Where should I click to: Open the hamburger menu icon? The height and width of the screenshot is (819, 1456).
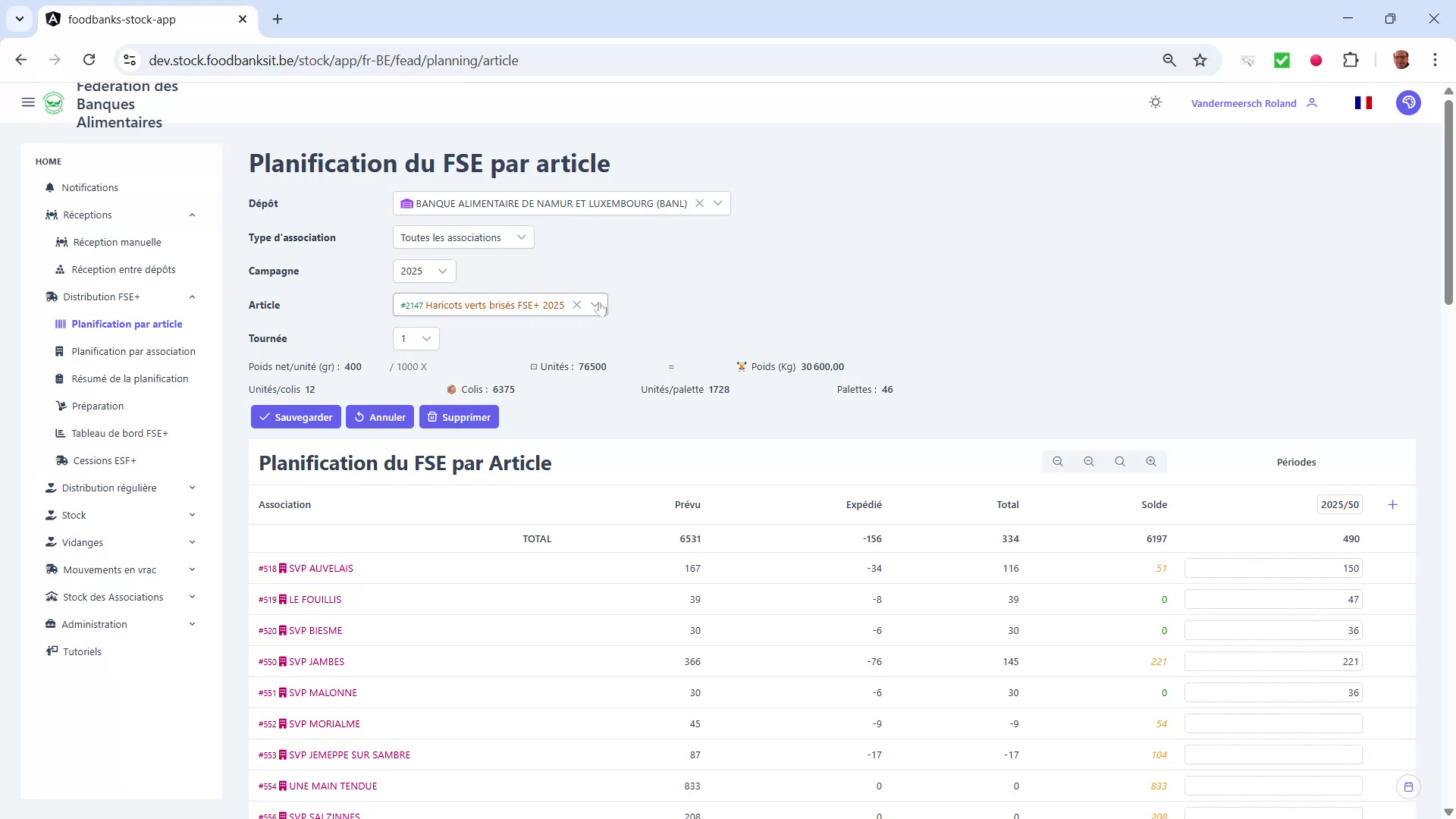click(28, 102)
